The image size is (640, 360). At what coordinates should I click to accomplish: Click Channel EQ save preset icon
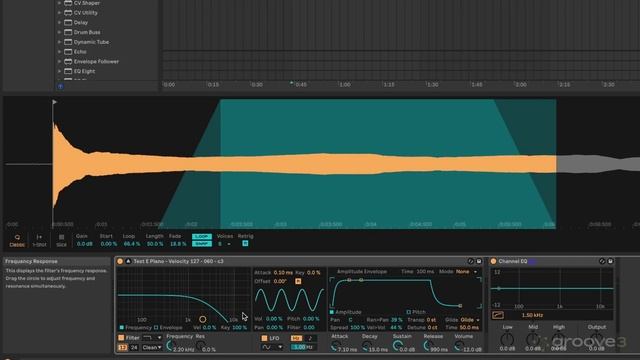pyautogui.click(x=611, y=261)
